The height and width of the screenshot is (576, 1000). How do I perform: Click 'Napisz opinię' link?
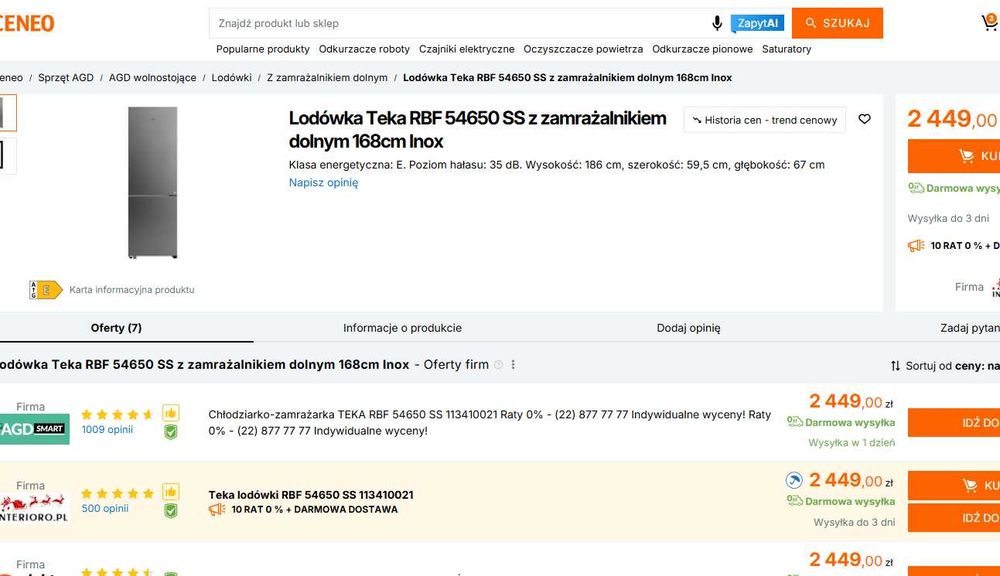[323, 182]
